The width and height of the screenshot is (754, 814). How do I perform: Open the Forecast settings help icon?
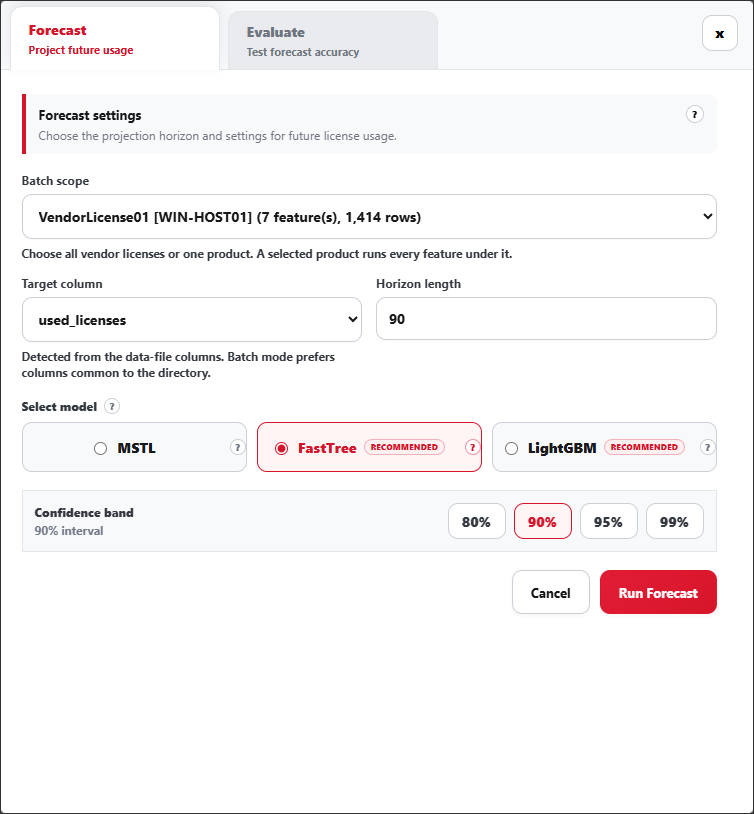pos(694,114)
